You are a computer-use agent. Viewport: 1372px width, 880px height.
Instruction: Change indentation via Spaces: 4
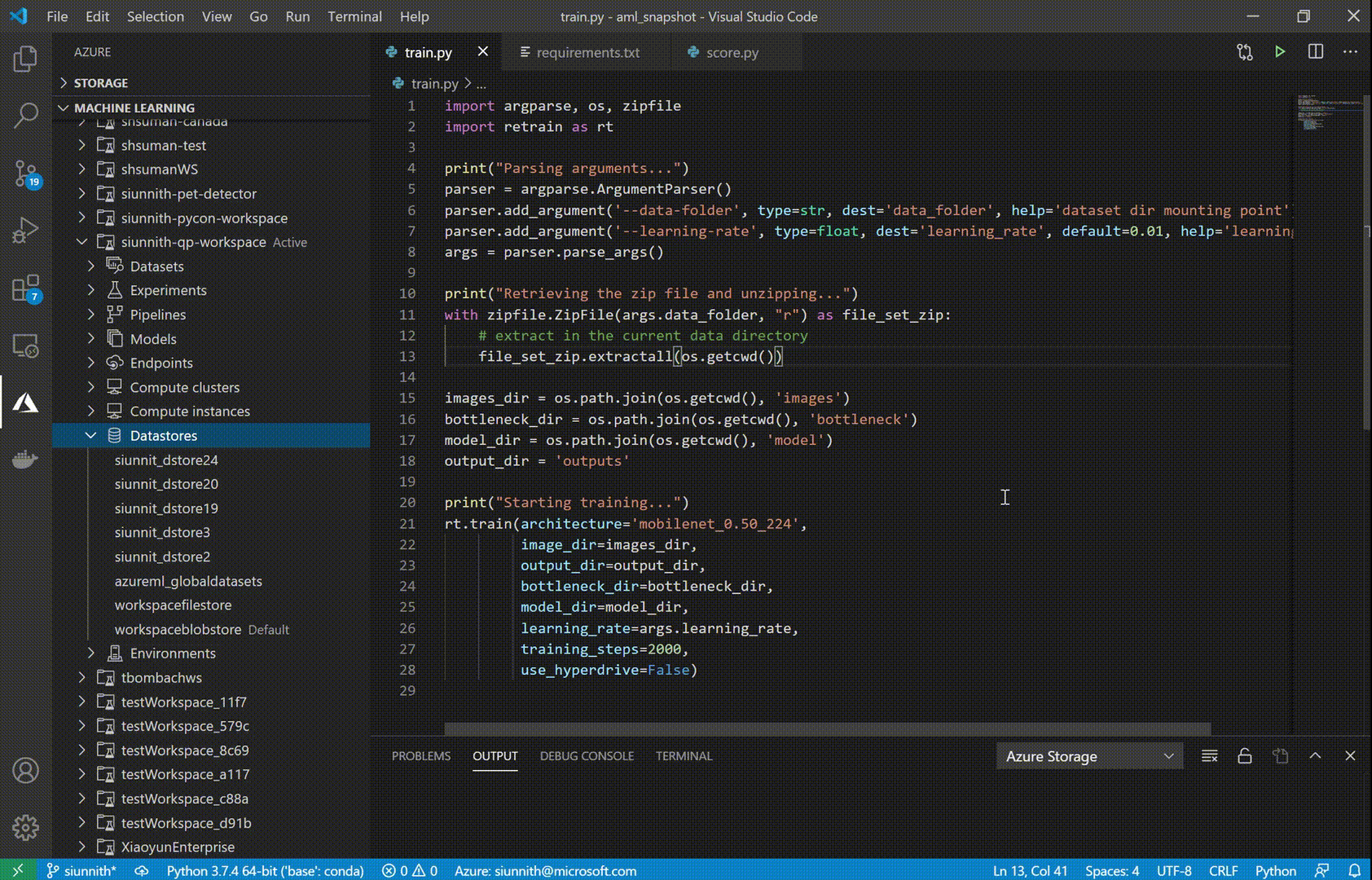click(1112, 870)
